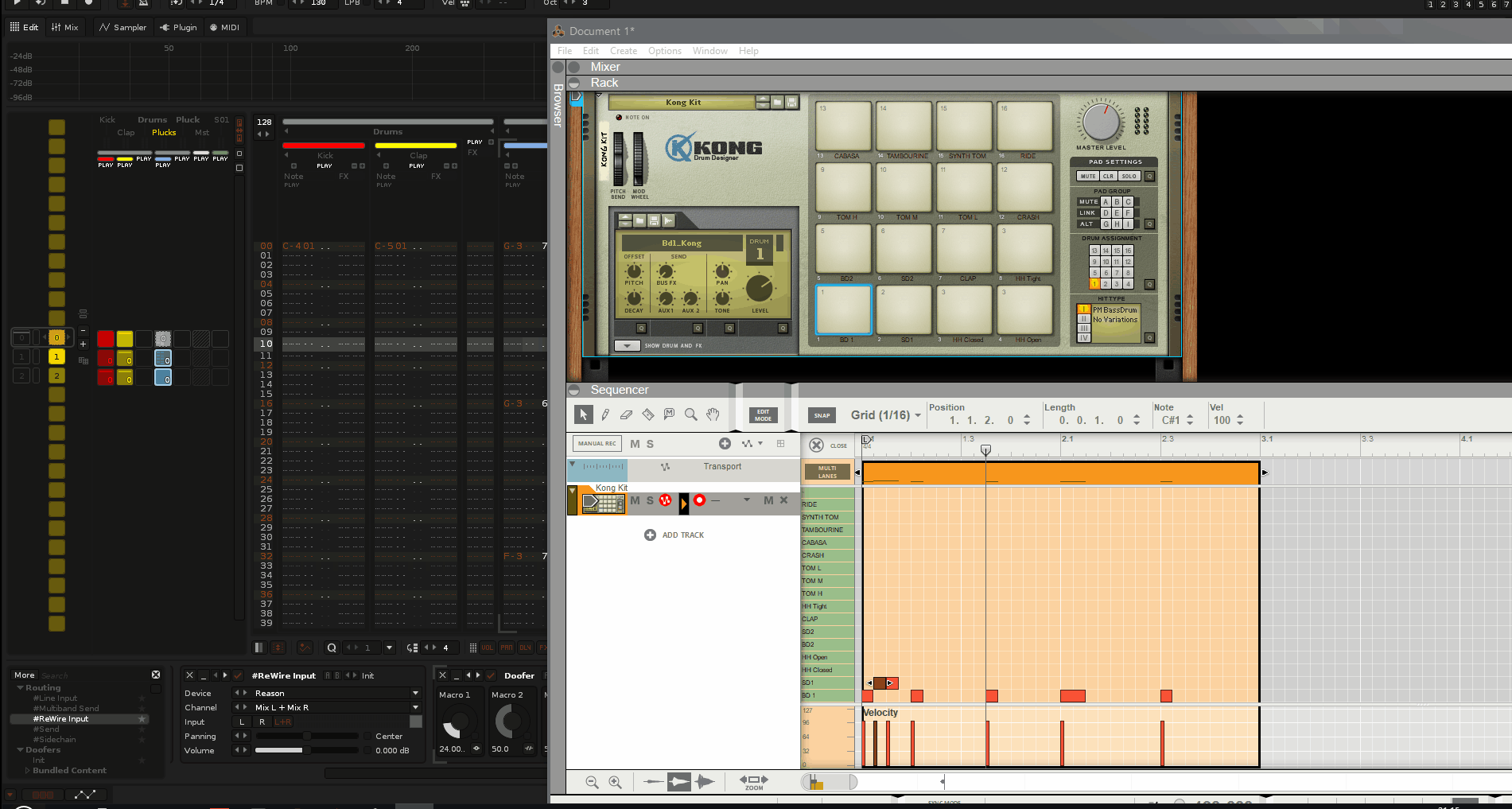Viewport: 1512px width, 809px height.
Task: Collapse the Doofers tree group
Action: pos(20,749)
